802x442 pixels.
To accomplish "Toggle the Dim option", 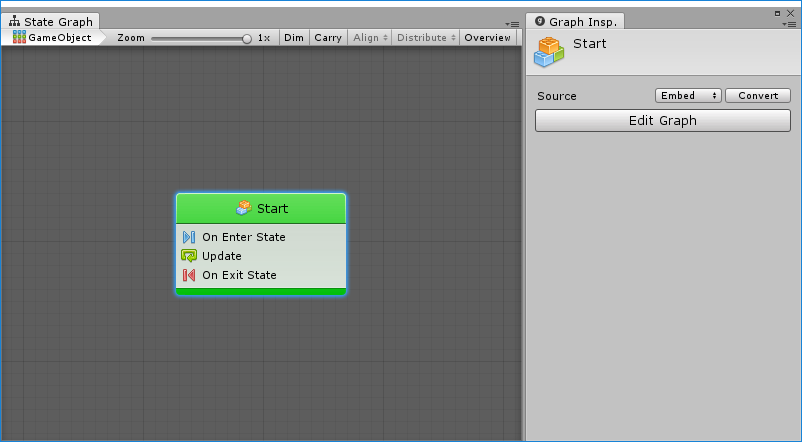I will tap(294, 37).
